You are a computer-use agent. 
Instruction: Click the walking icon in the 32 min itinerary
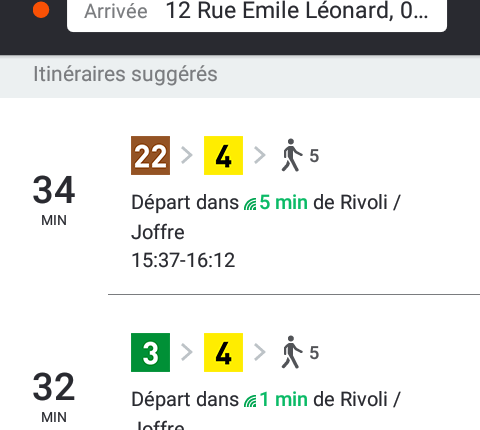[292, 352]
